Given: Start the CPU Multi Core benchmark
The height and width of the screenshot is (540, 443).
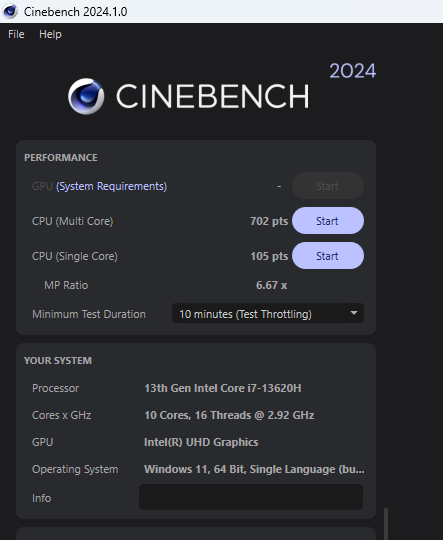Looking at the screenshot, I should pyautogui.click(x=328, y=221).
